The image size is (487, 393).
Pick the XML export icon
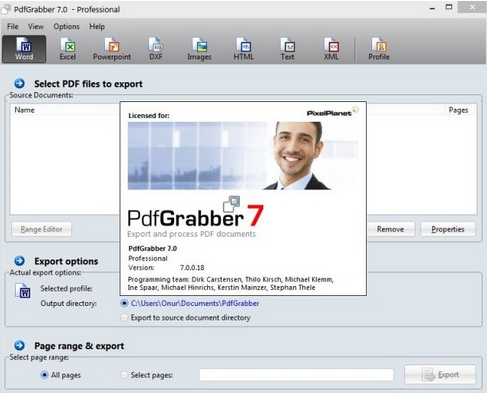pyautogui.click(x=331, y=49)
